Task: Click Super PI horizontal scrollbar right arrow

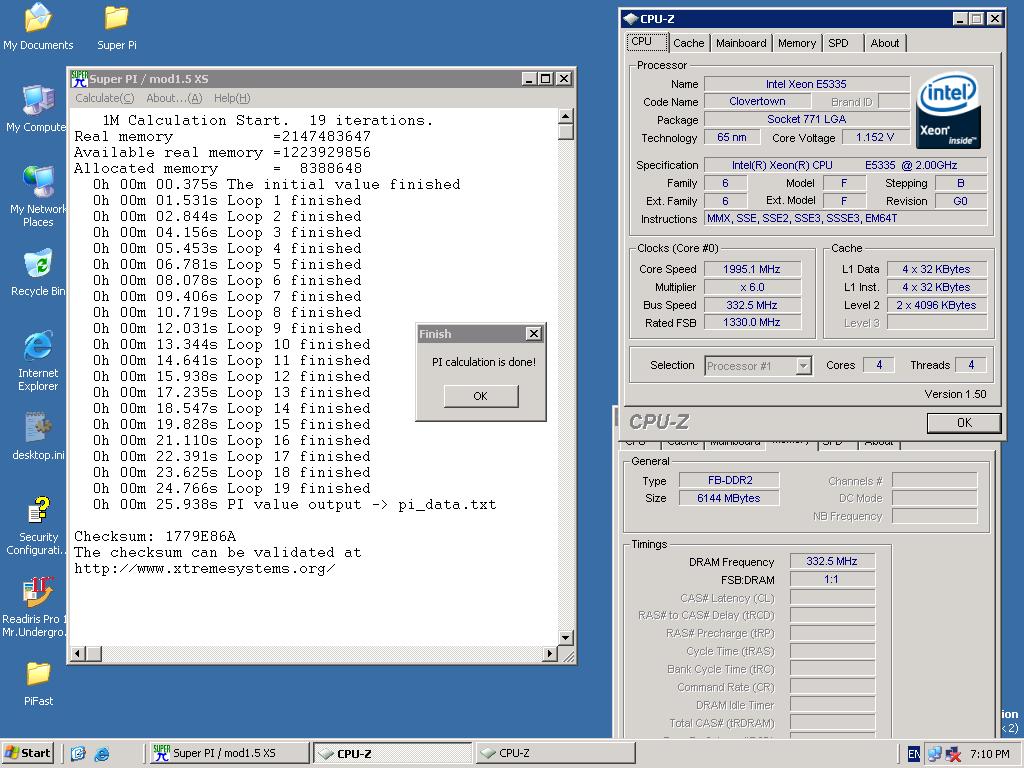Action: point(550,653)
